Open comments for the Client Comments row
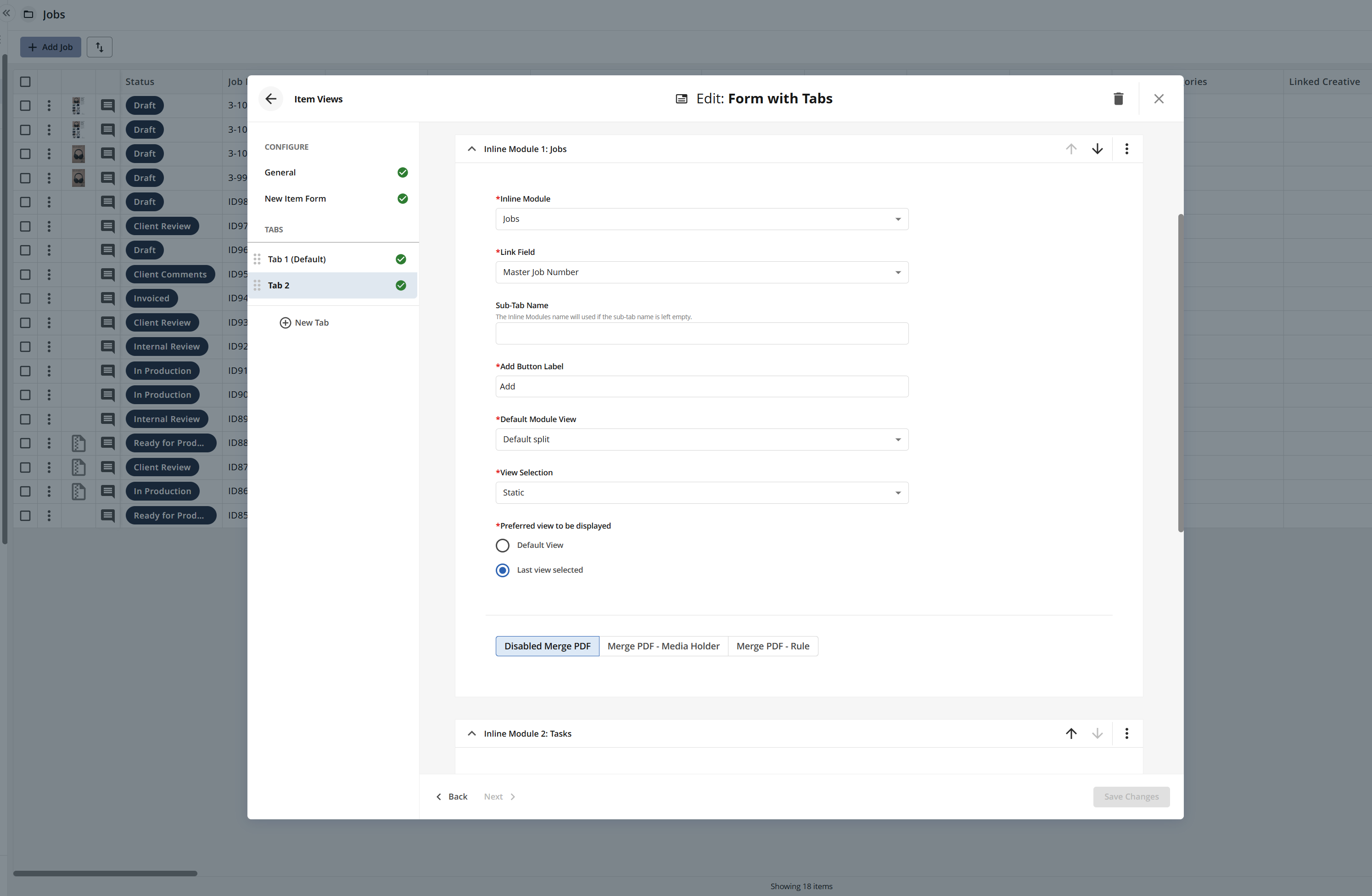The image size is (1372, 896). [108, 274]
